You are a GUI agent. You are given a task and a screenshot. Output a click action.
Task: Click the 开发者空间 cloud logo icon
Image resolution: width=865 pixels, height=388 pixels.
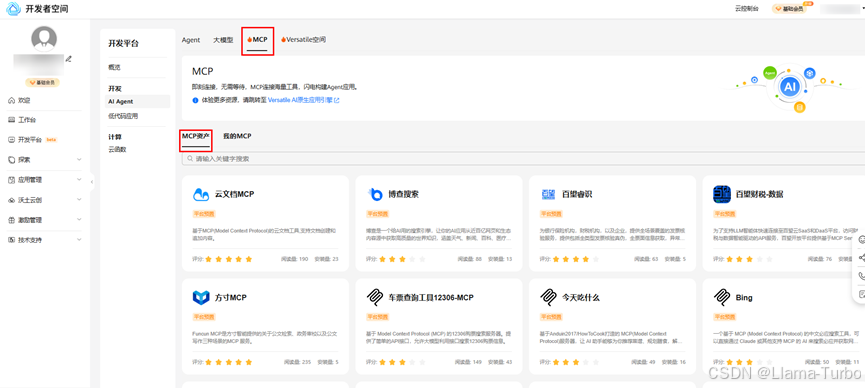tap(13, 9)
